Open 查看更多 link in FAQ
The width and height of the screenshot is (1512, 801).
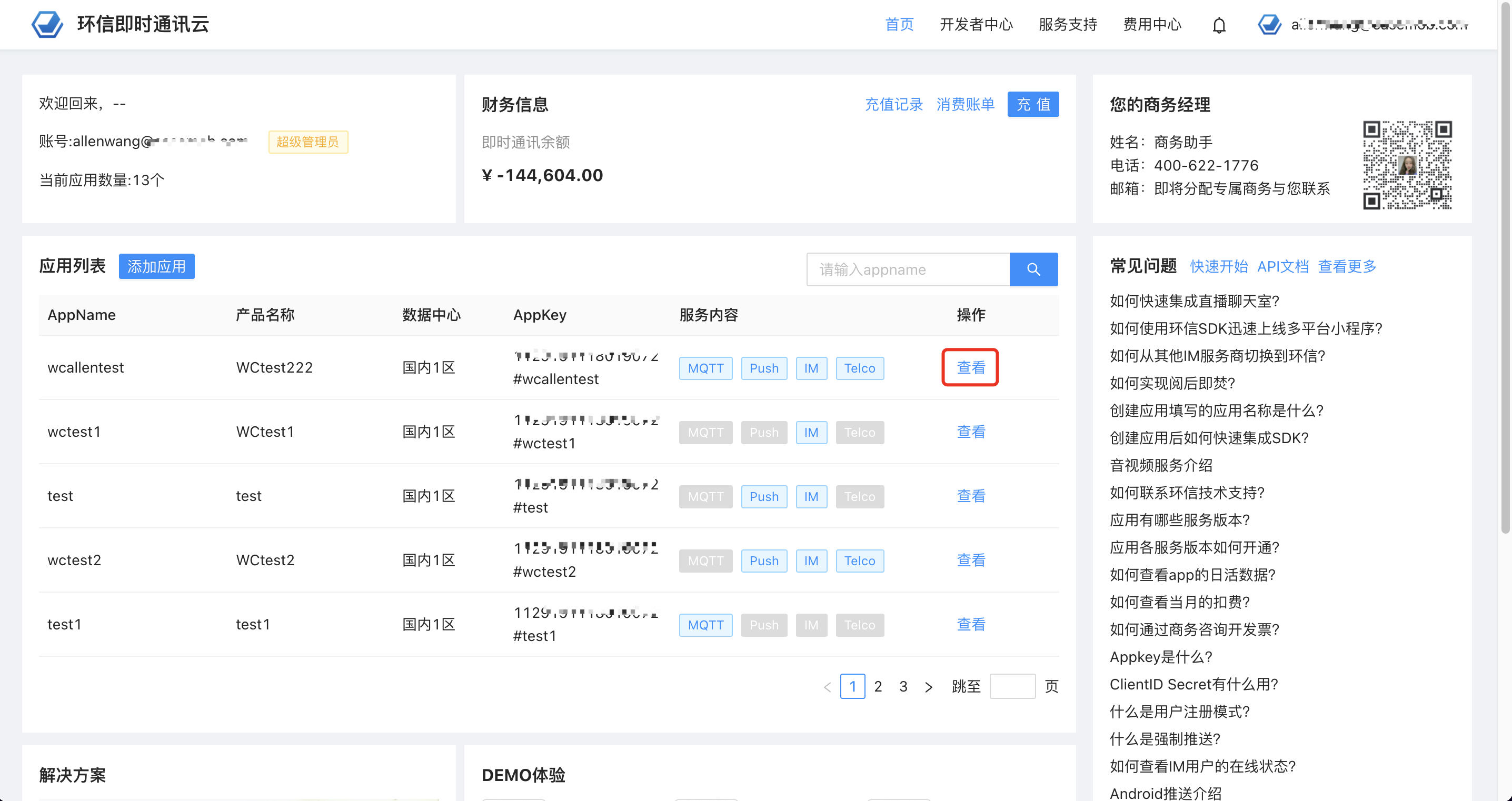point(1347,266)
